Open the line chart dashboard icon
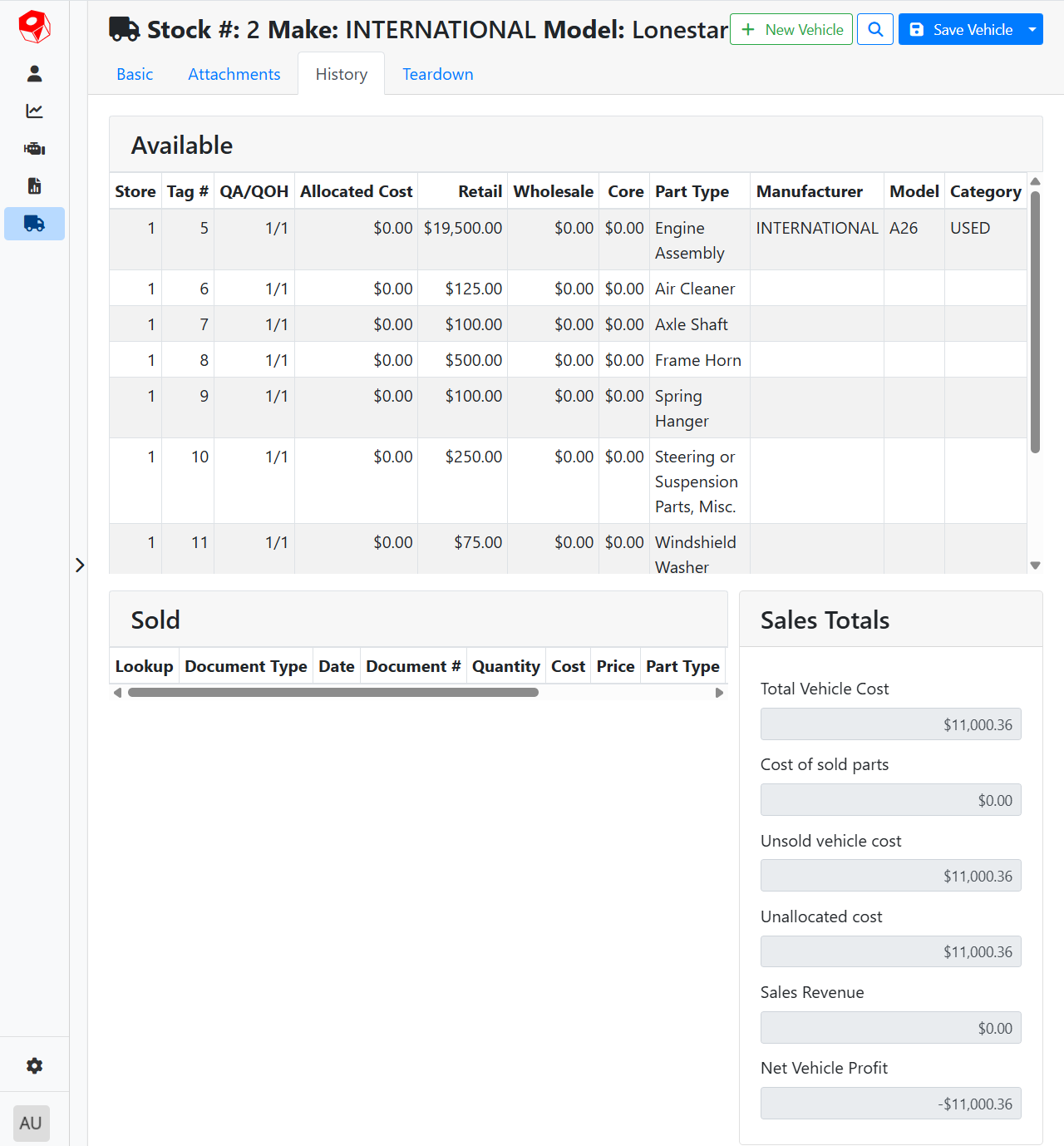 [34, 111]
